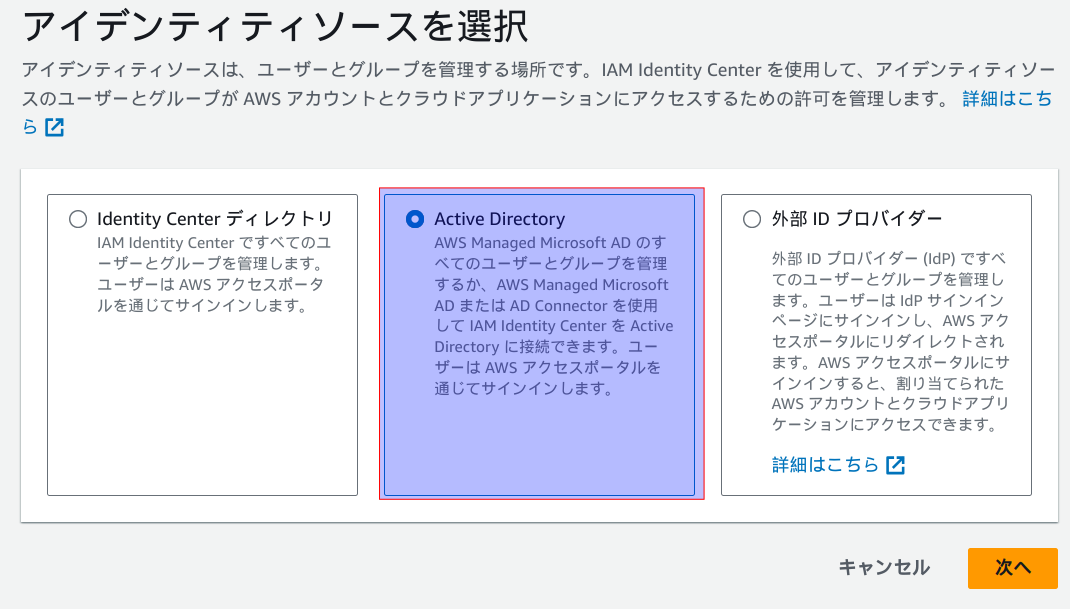Click the 外部 ID プロバイダー title label
This screenshot has width=1070, height=609.
pos(856,219)
